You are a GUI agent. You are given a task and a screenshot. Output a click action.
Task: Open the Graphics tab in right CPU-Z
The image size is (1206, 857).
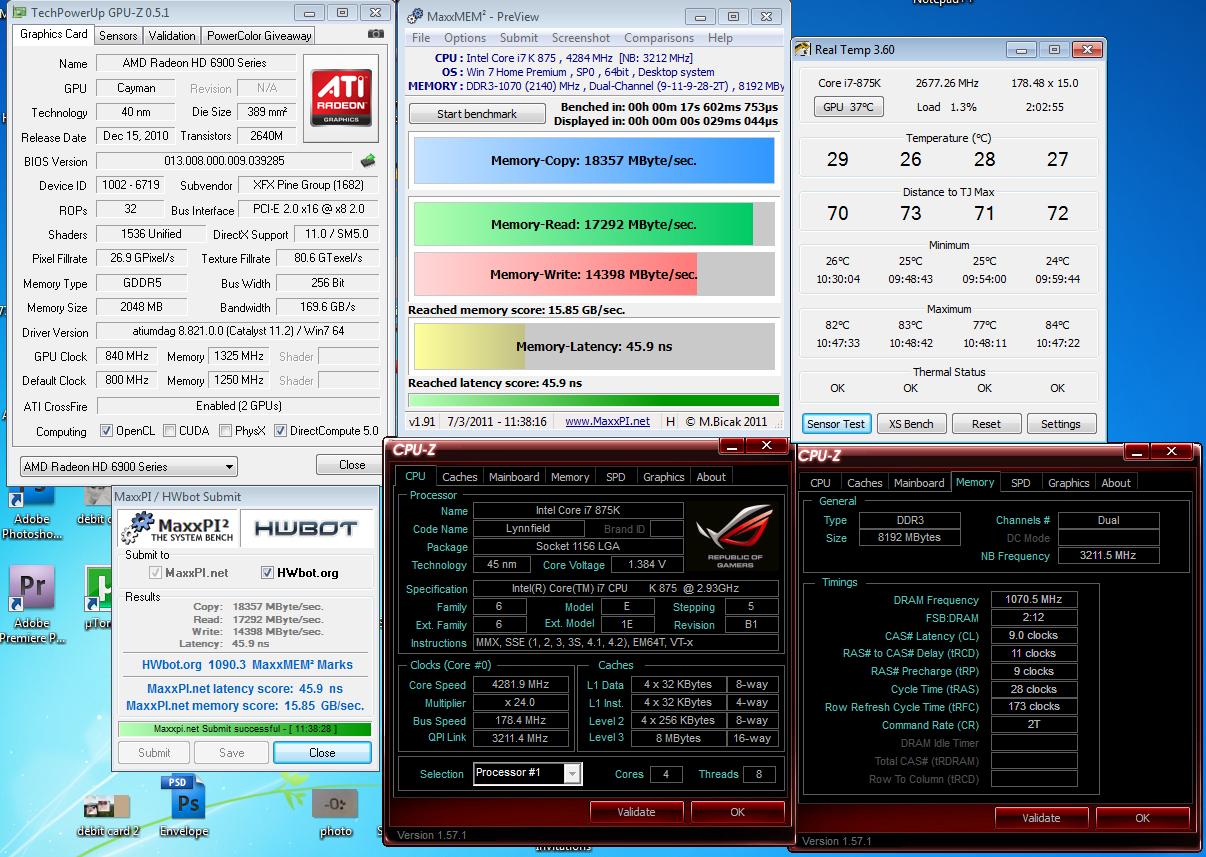[1069, 483]
